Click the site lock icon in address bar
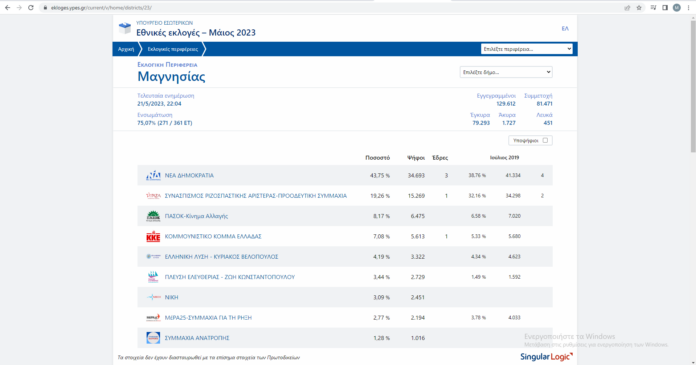 coord(45,8)
